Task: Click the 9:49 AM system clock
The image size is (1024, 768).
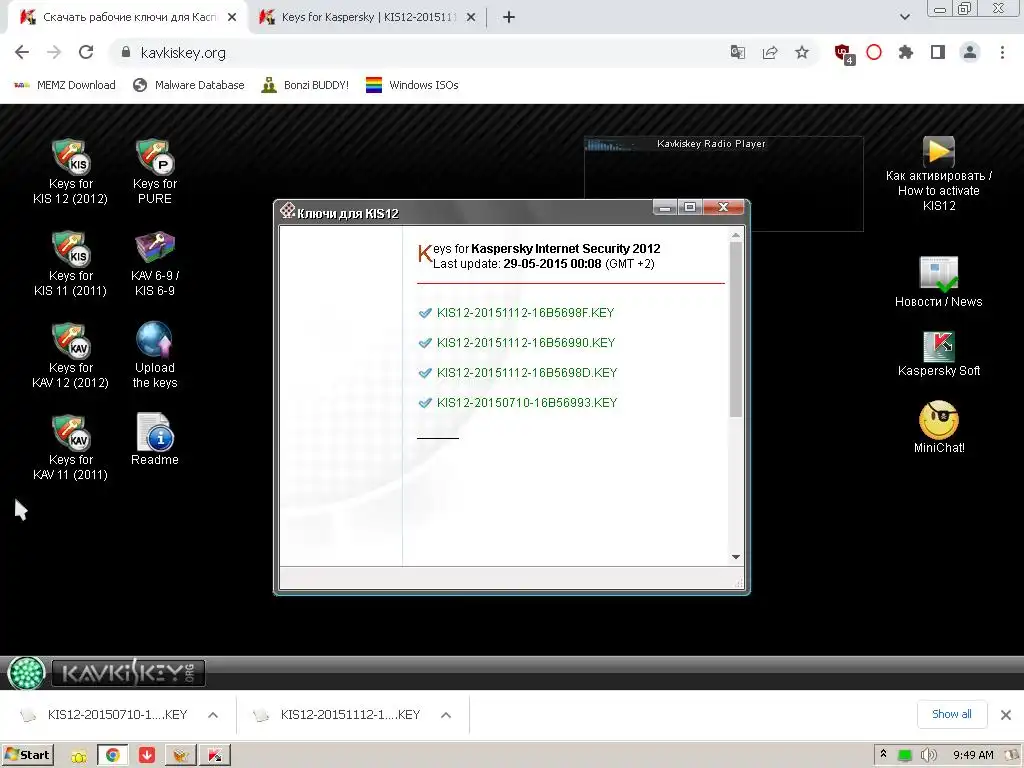Action: tap(973, 755)
